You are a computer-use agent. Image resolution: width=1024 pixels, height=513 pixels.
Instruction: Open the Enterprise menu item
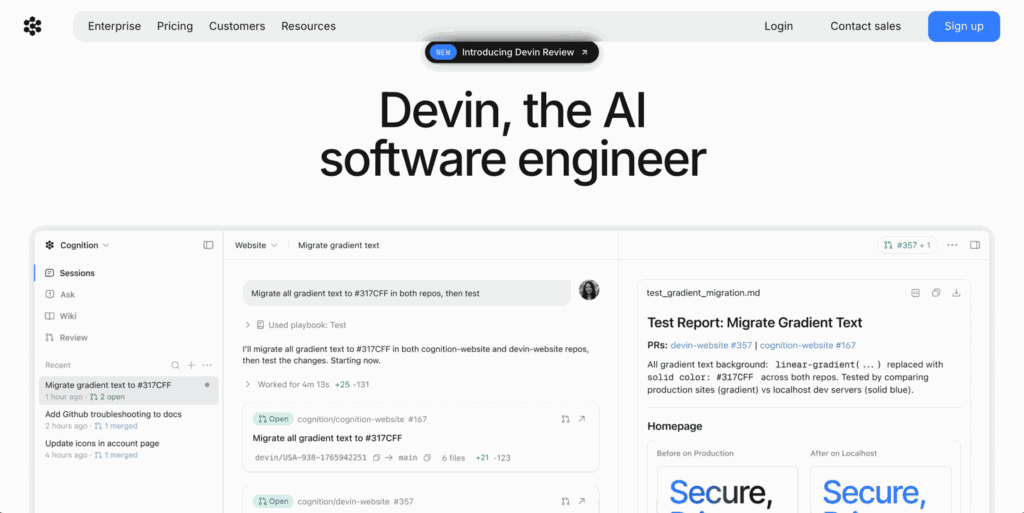[114, 26]
